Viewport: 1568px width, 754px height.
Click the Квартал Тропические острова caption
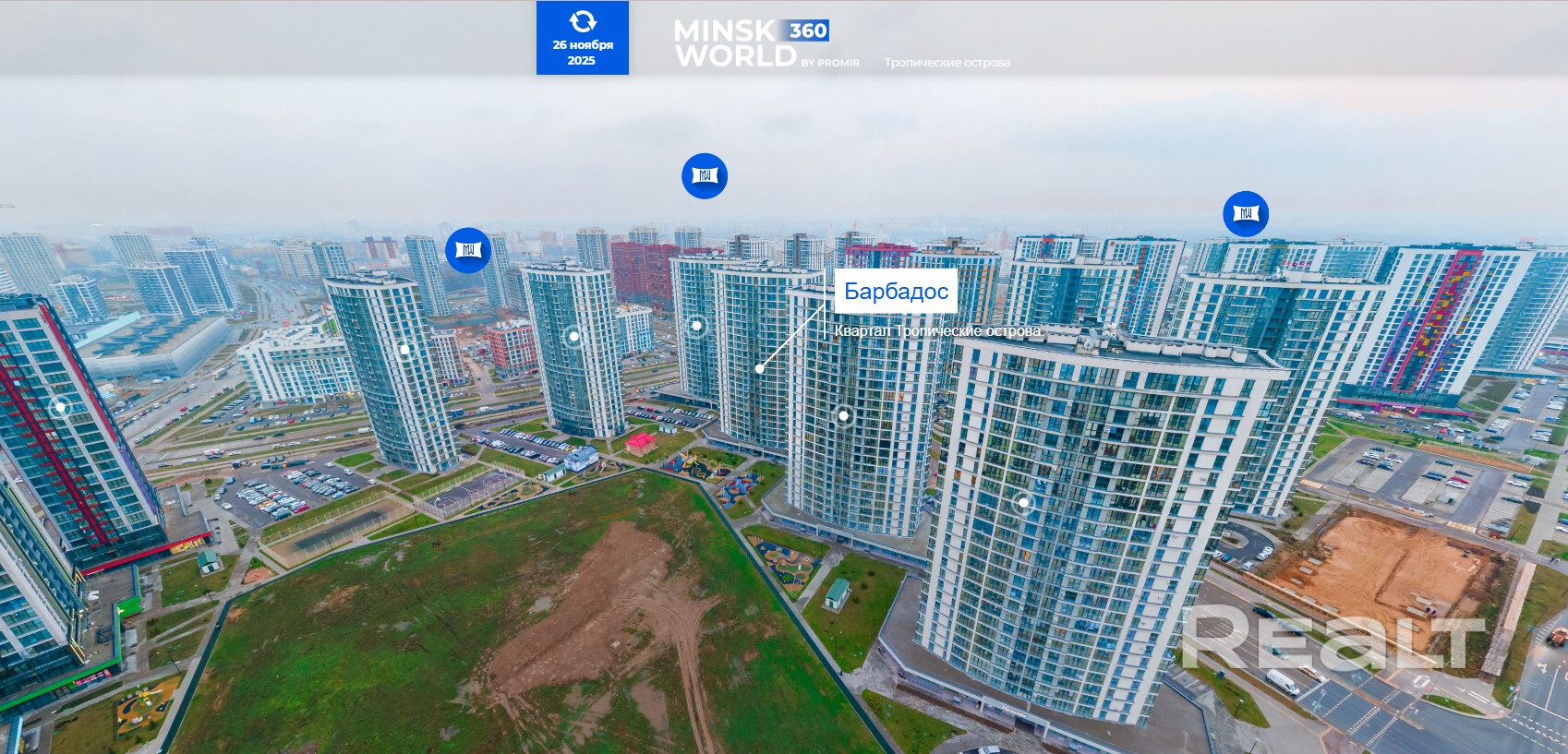tap(937, 330)
